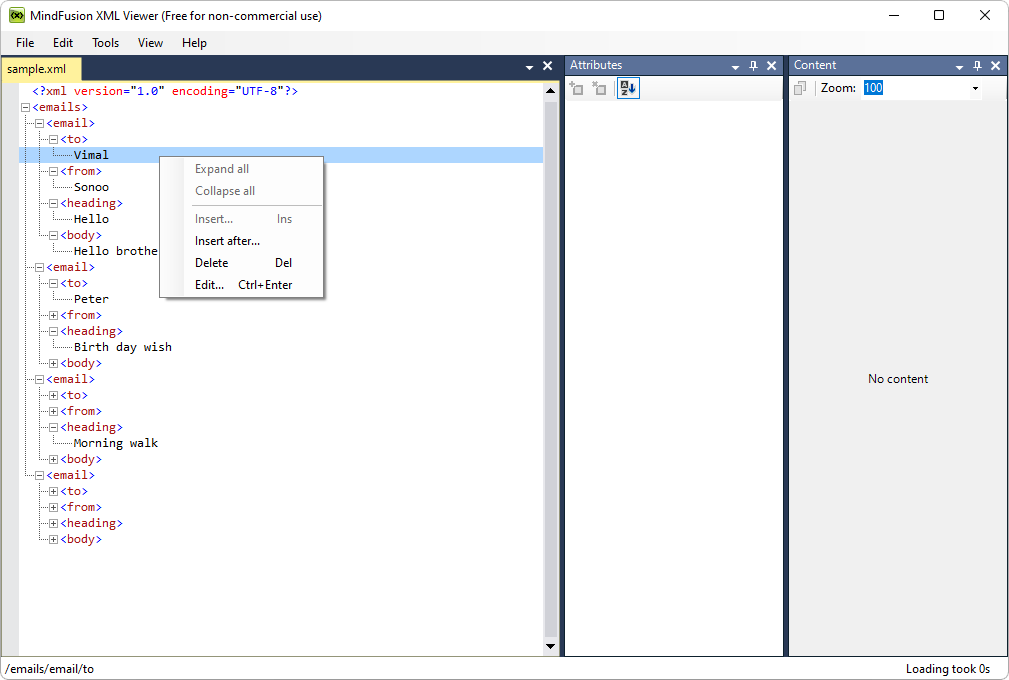Open the Edit menu
1009x680 pixels.
pos(63,43)
